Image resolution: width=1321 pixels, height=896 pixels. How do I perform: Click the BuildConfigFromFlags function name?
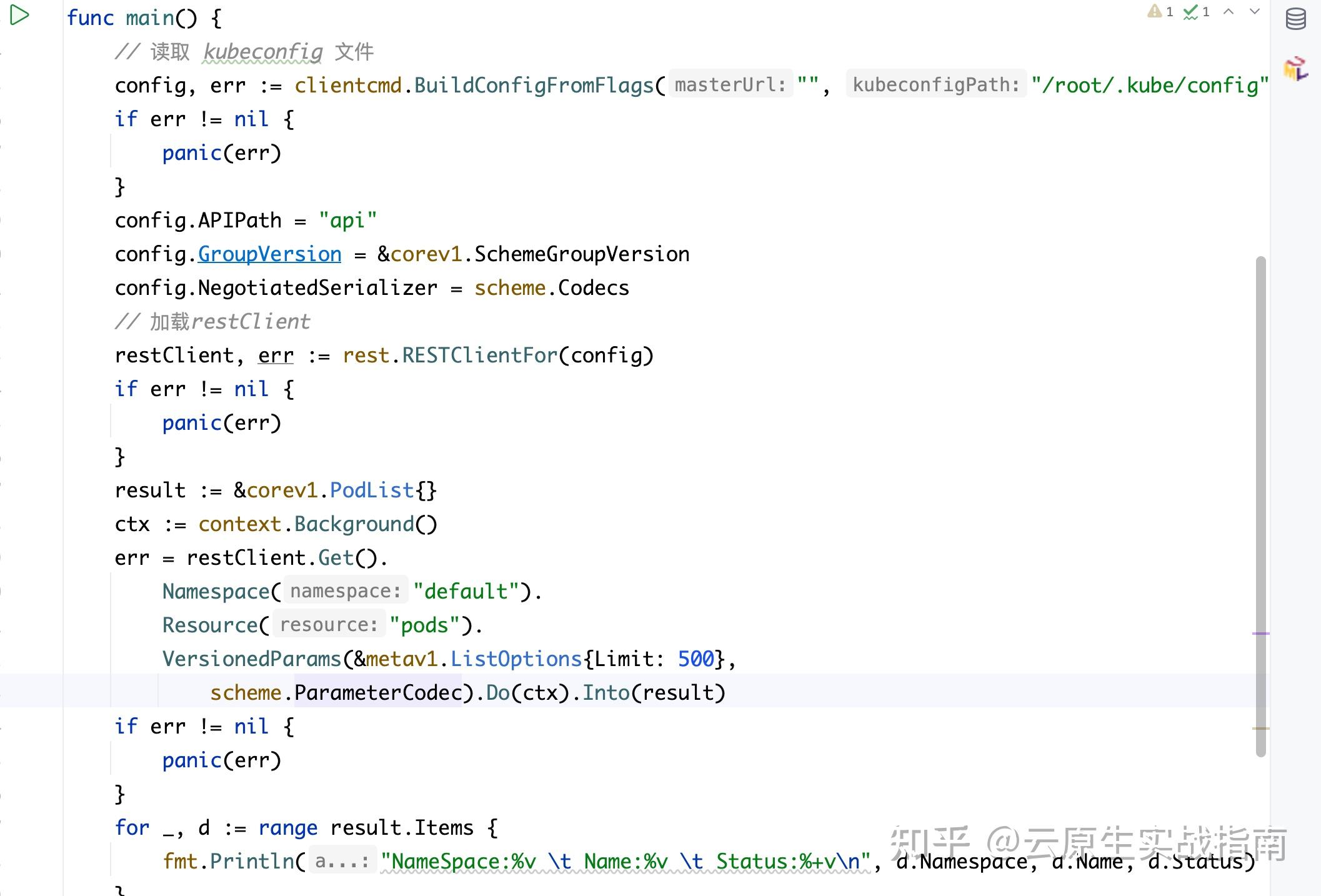(x=534, y=85)
